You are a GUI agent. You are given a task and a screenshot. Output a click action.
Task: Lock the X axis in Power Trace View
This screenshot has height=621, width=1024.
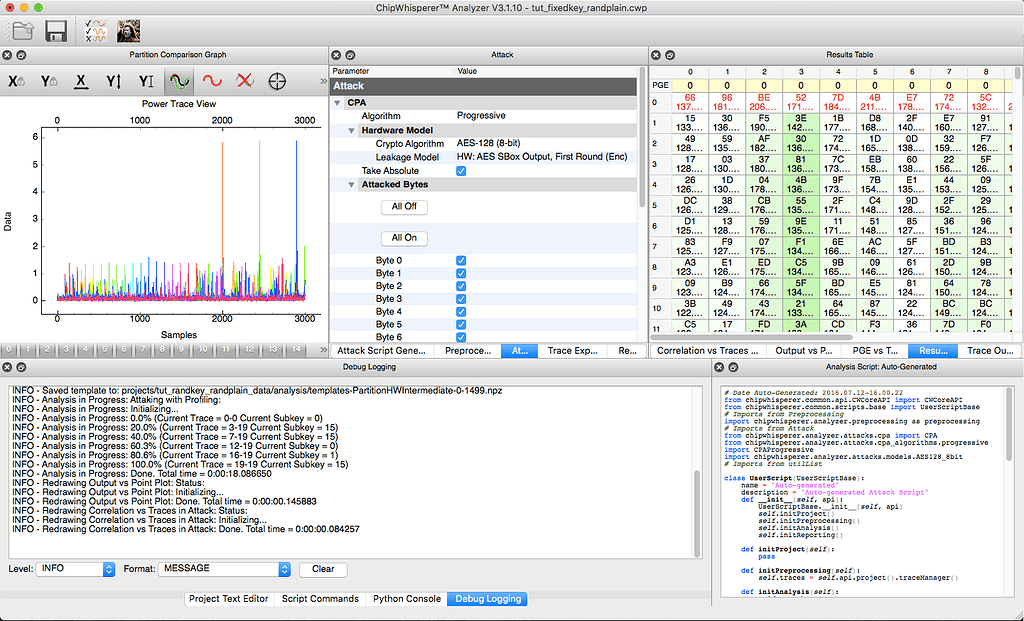tap(16, 80)
